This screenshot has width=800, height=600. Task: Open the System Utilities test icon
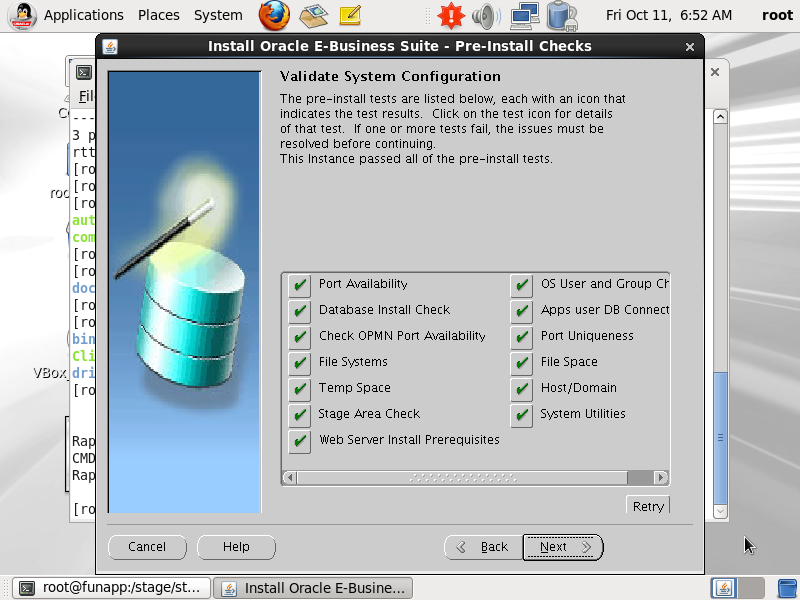(x=521, y=415)
